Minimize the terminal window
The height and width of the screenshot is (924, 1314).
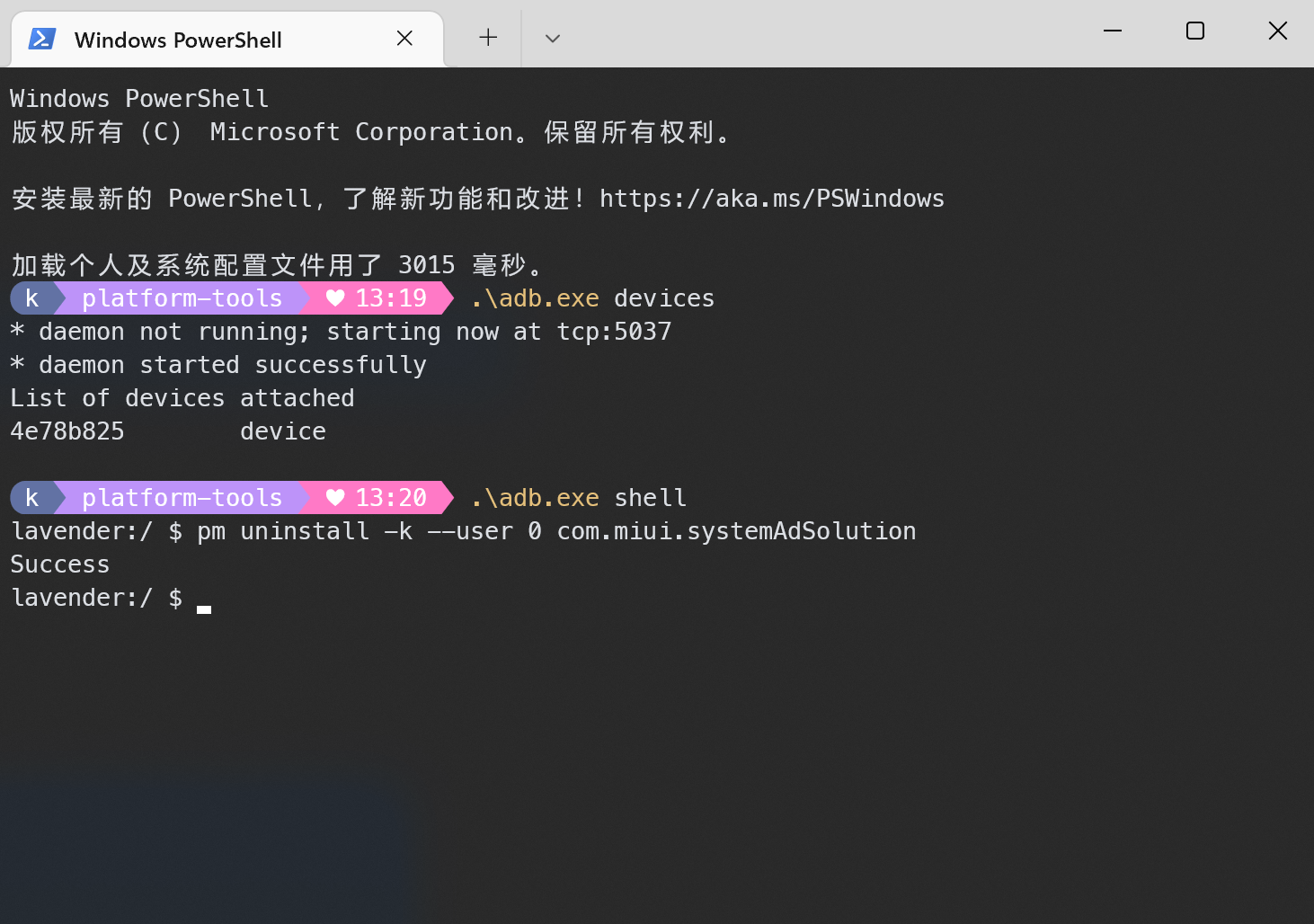point(1113,31)
